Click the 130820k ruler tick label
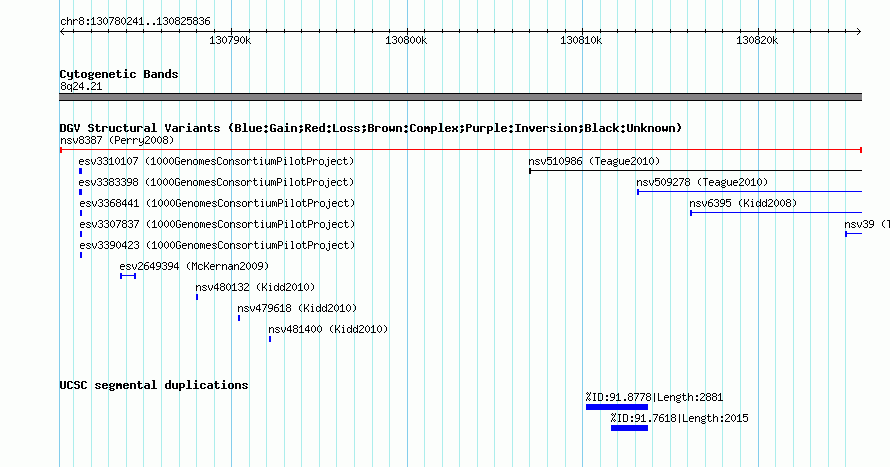Viewport: 890px width, 467px height. (757, 41)
